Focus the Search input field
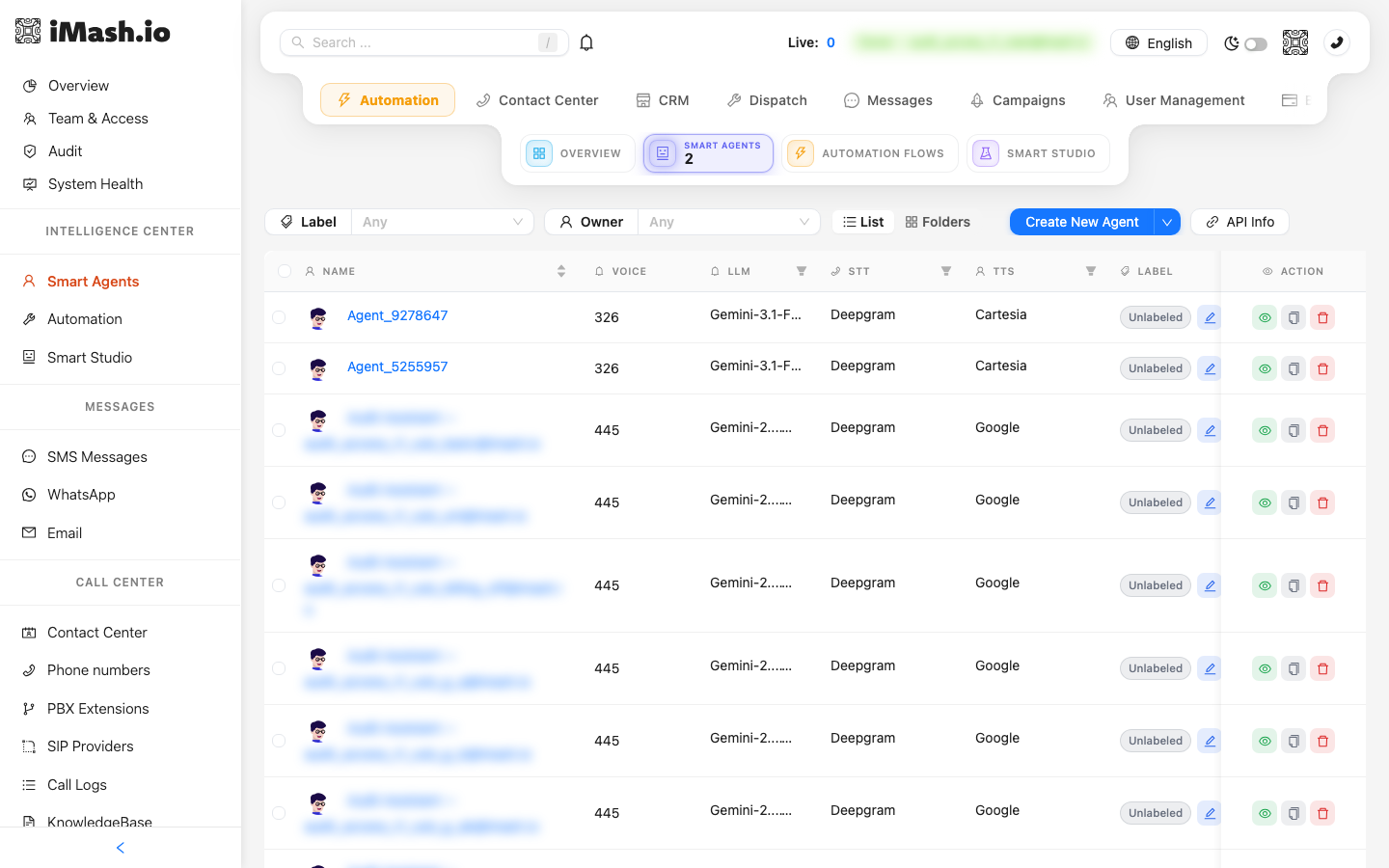The height and width of the screenshot is (868, 1389). [x=424, y=42]
